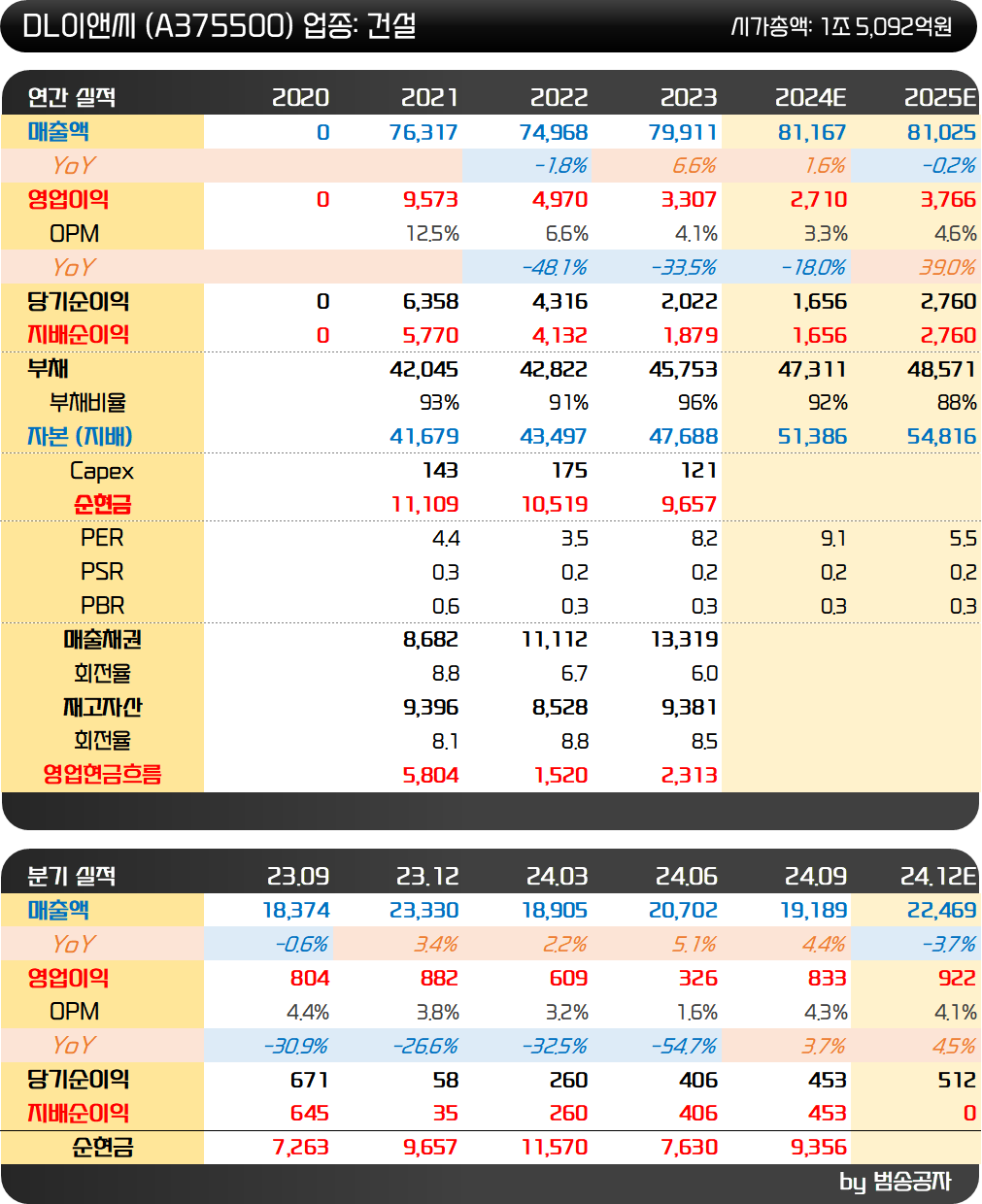Screen dimensions: 982x1204
Task: Click the '부채비율' row label
Action: click(x=88, y=402)
